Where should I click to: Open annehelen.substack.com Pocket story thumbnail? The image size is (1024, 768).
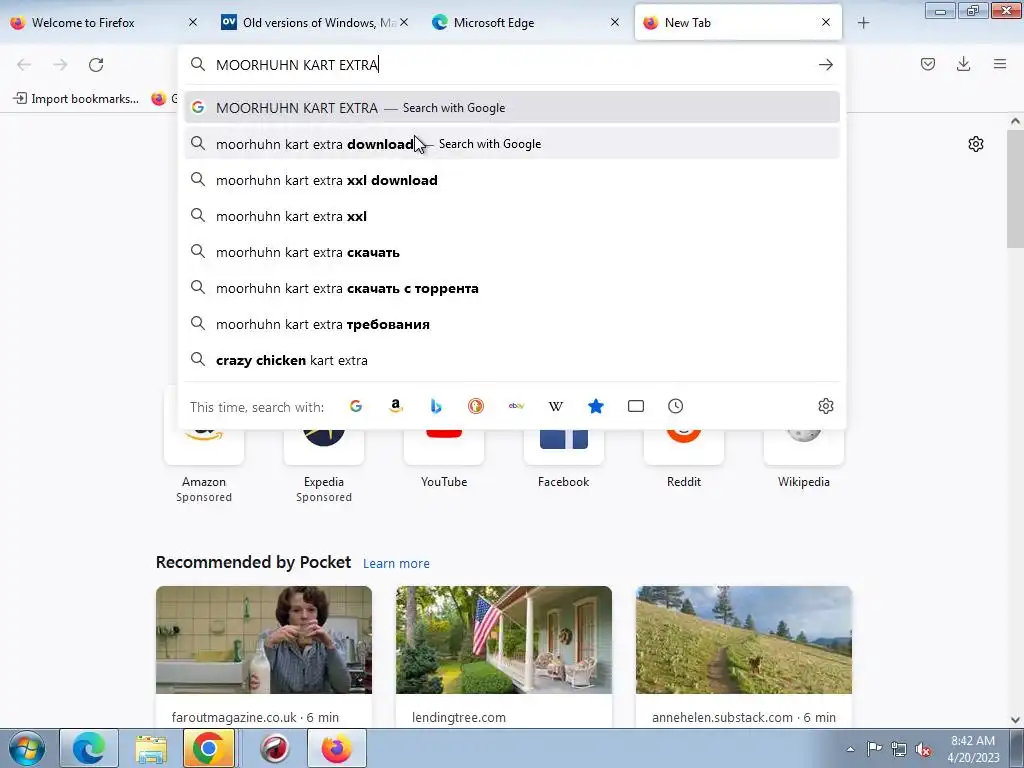point(744,640)
